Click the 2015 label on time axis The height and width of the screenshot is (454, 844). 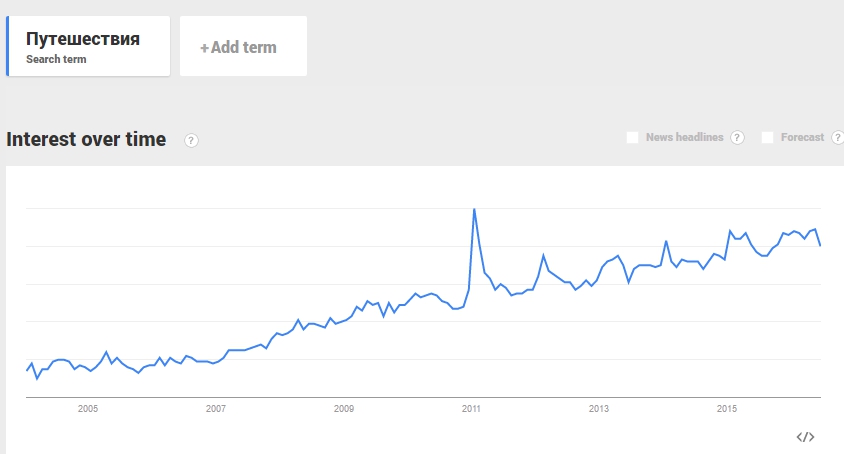(x=727, y=409)
